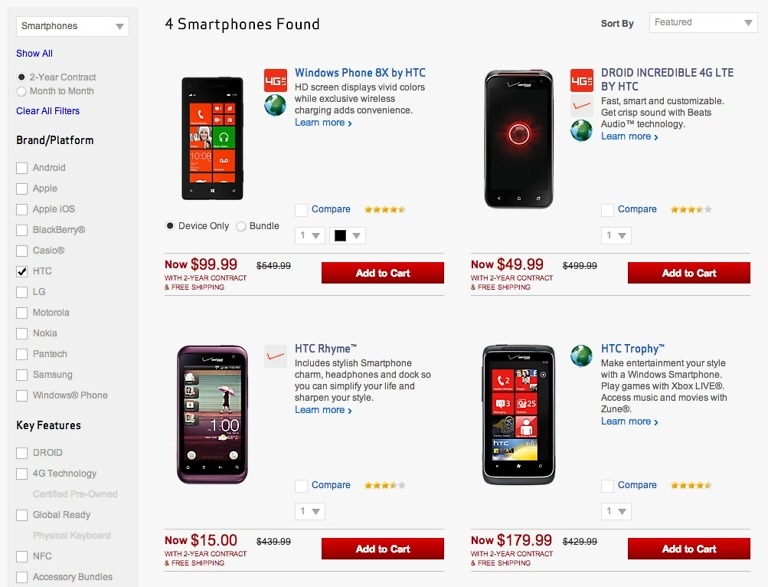This screenshot has height=587, width=768.
Task: Click the globe icon beside HTC Trophy
Action: [x=581, y=356]
